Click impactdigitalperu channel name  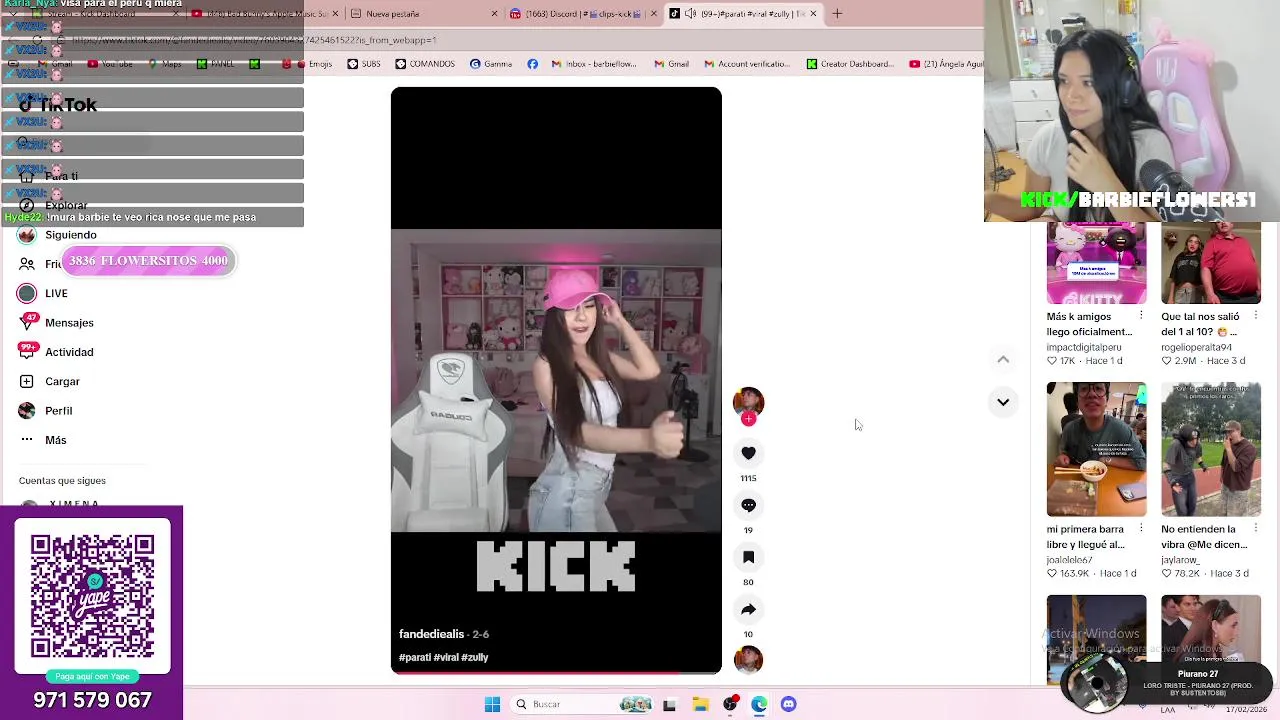[1089, 347]
